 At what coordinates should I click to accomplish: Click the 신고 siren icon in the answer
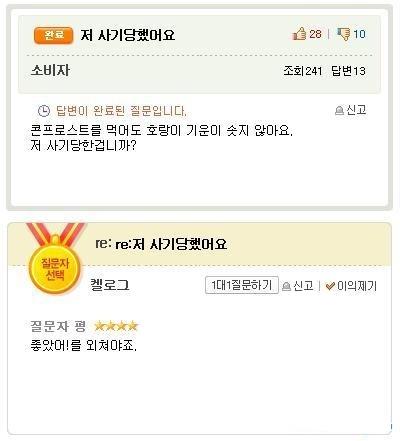click(286, 286)
